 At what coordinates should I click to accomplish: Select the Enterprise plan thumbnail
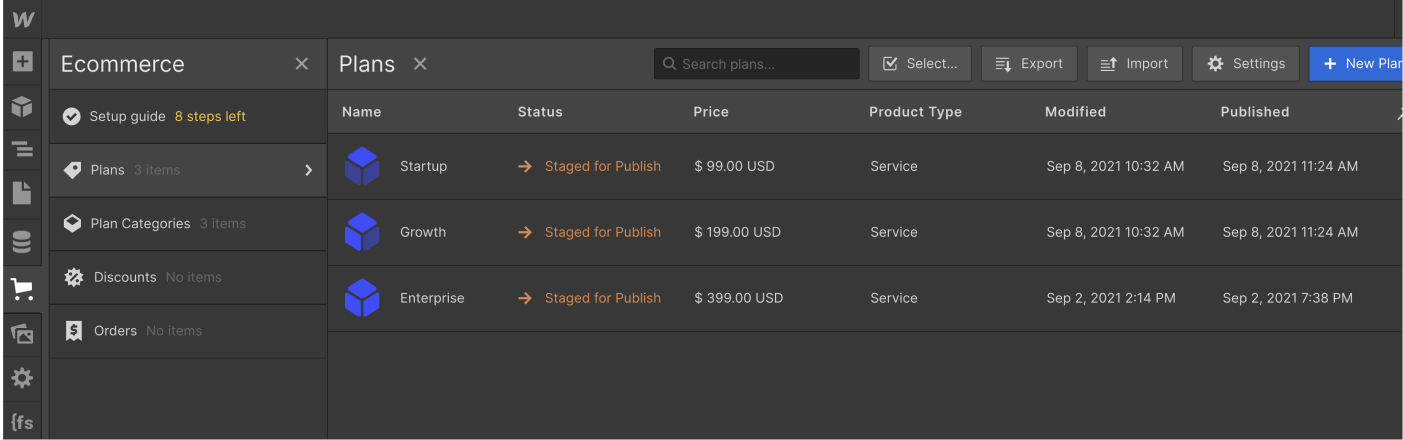click(x=362, y=298)
